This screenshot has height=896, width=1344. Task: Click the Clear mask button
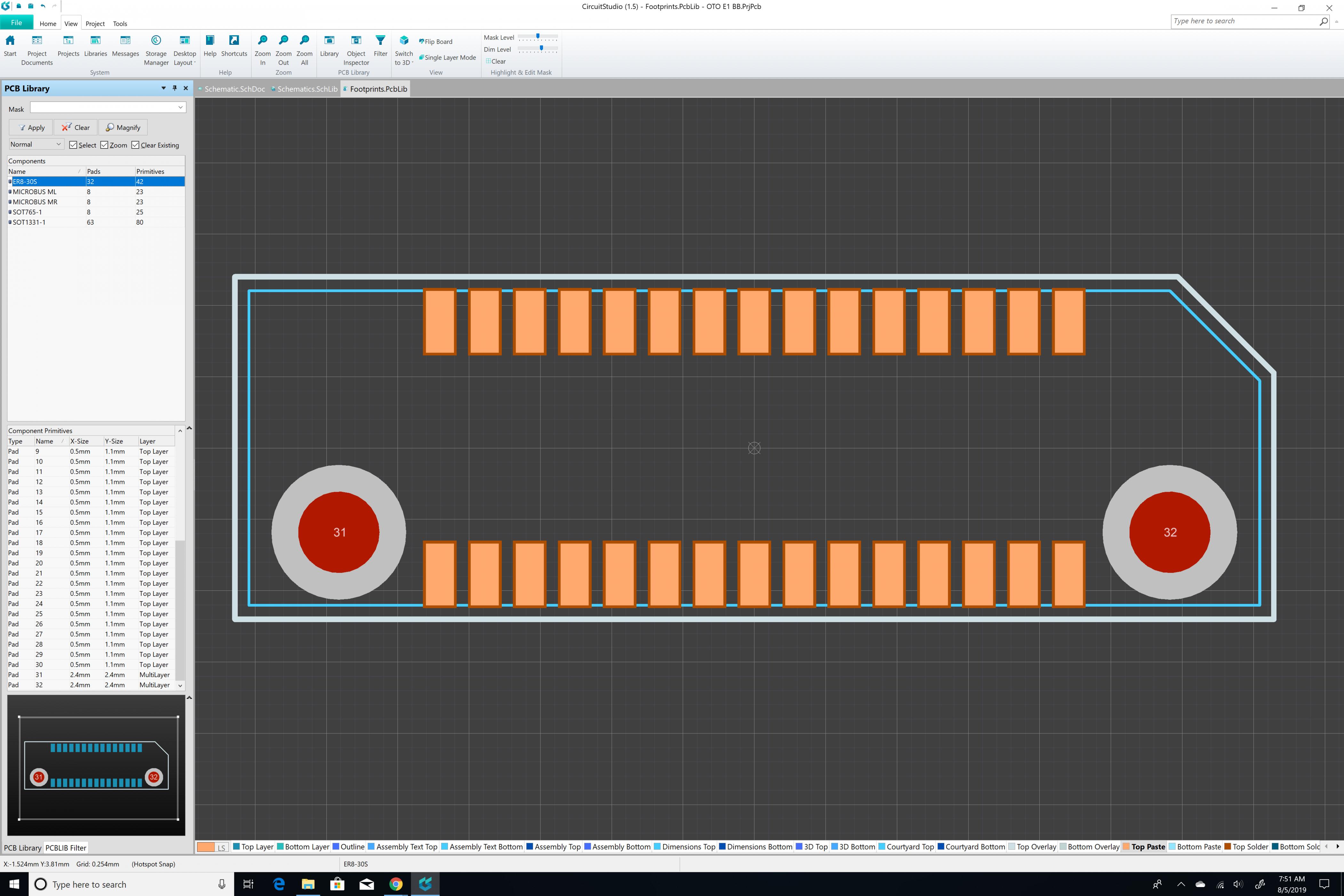pos(76,127)
